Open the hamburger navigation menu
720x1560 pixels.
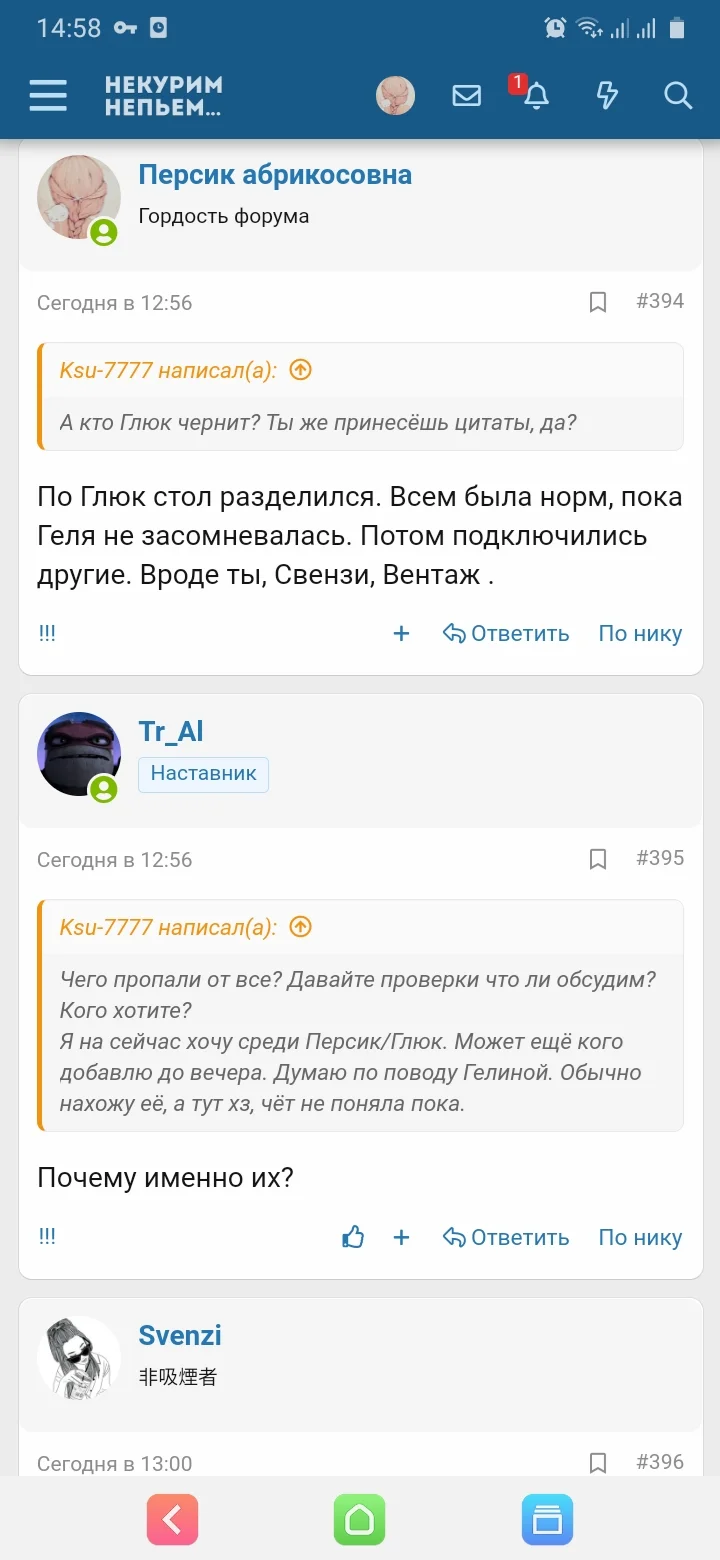click(48, 96)
